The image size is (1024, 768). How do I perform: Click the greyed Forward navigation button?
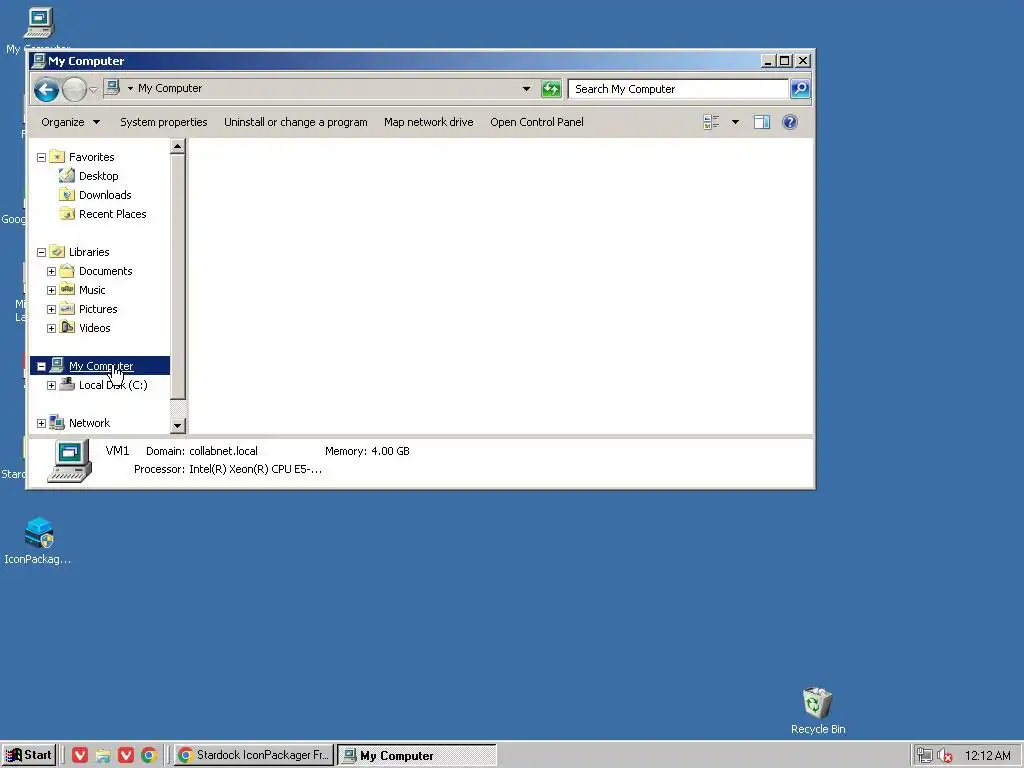[x=74, y=89]
